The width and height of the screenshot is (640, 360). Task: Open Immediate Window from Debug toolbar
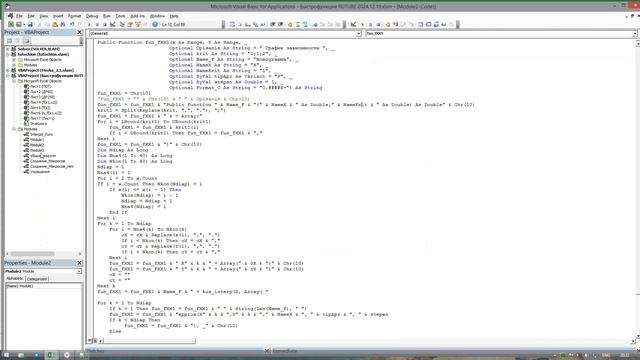[428, 24]
